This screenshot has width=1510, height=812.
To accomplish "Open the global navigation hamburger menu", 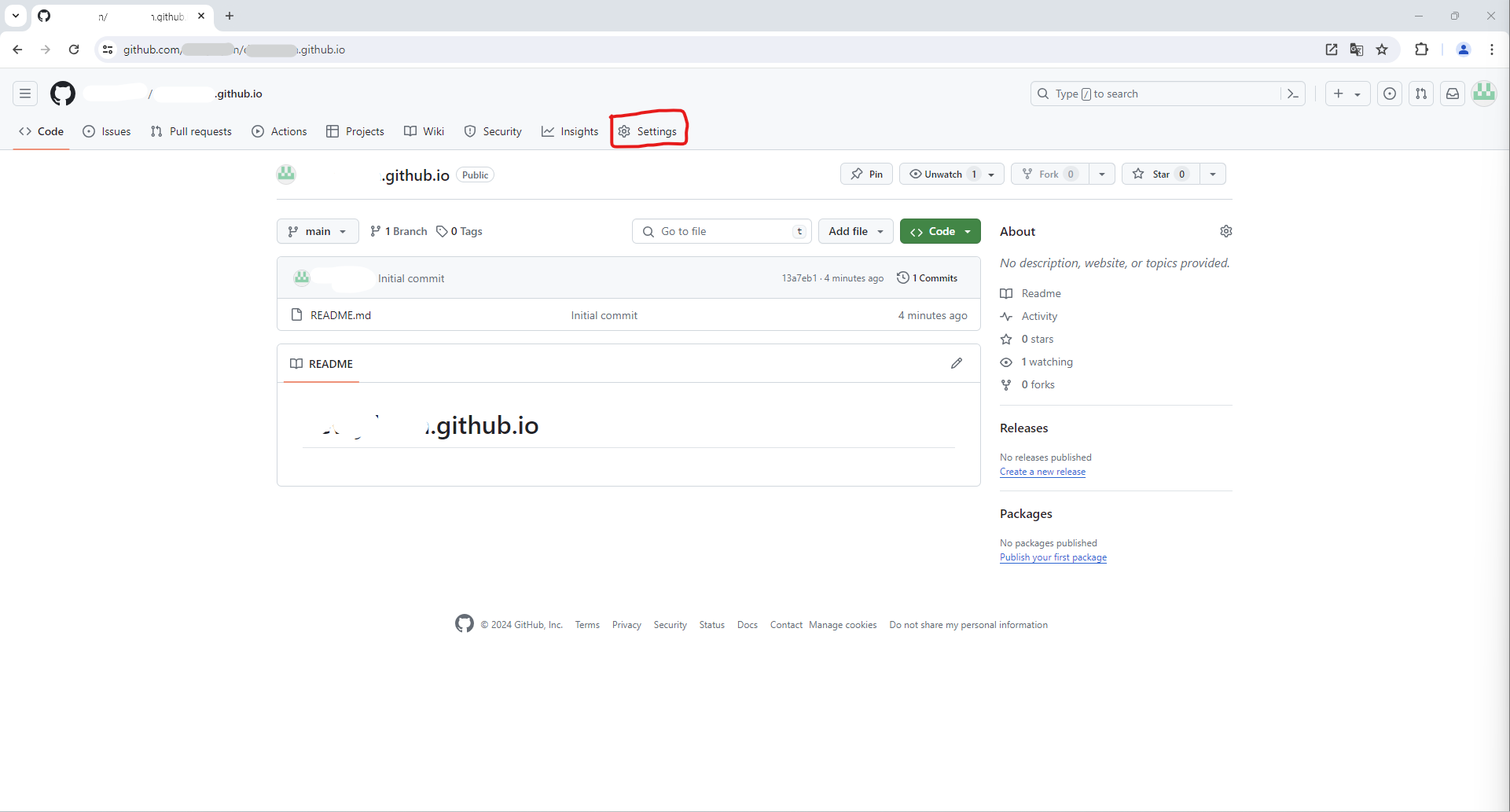I will 25,94.
